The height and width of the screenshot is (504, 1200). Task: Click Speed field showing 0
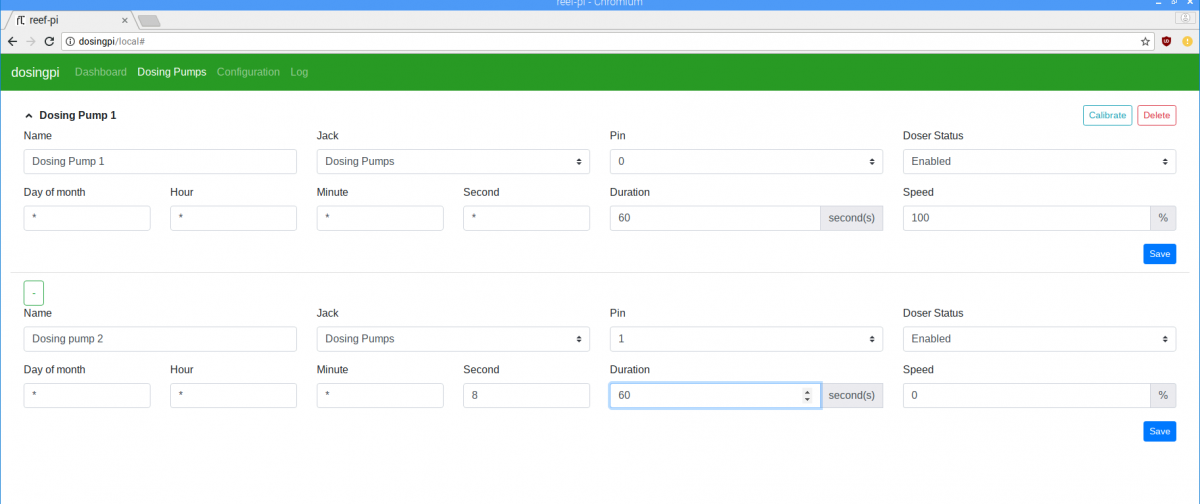[1027, 396]
